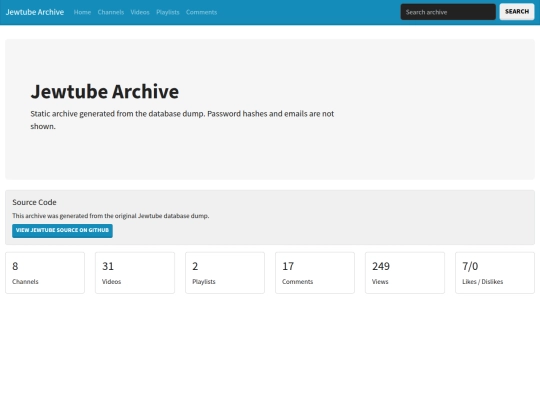Click the Source Code panel title
Viewport: 540px width, 405px height.
coord(34,202)
